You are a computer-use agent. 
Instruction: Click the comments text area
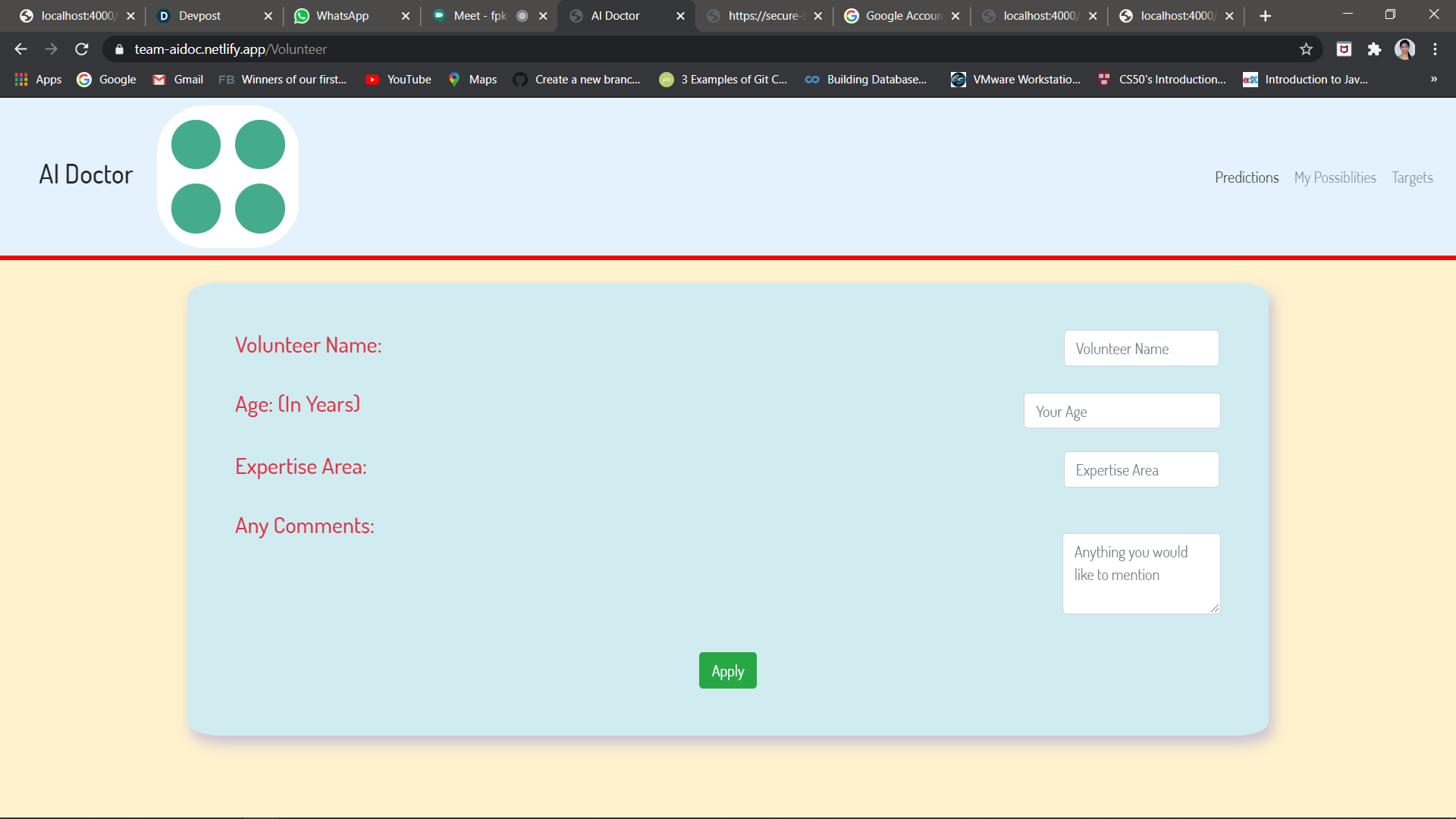click(x=1141, y=573)
